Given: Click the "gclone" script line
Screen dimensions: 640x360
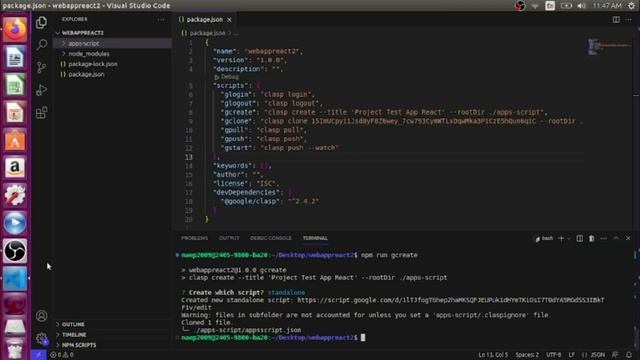Looking at the screenshot, I should pos(401,121).
